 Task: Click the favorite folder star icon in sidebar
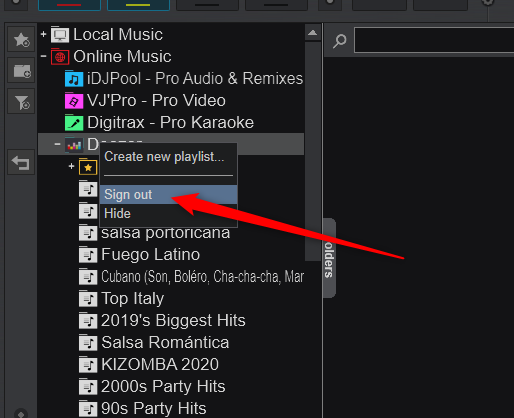tap(21, 39)
